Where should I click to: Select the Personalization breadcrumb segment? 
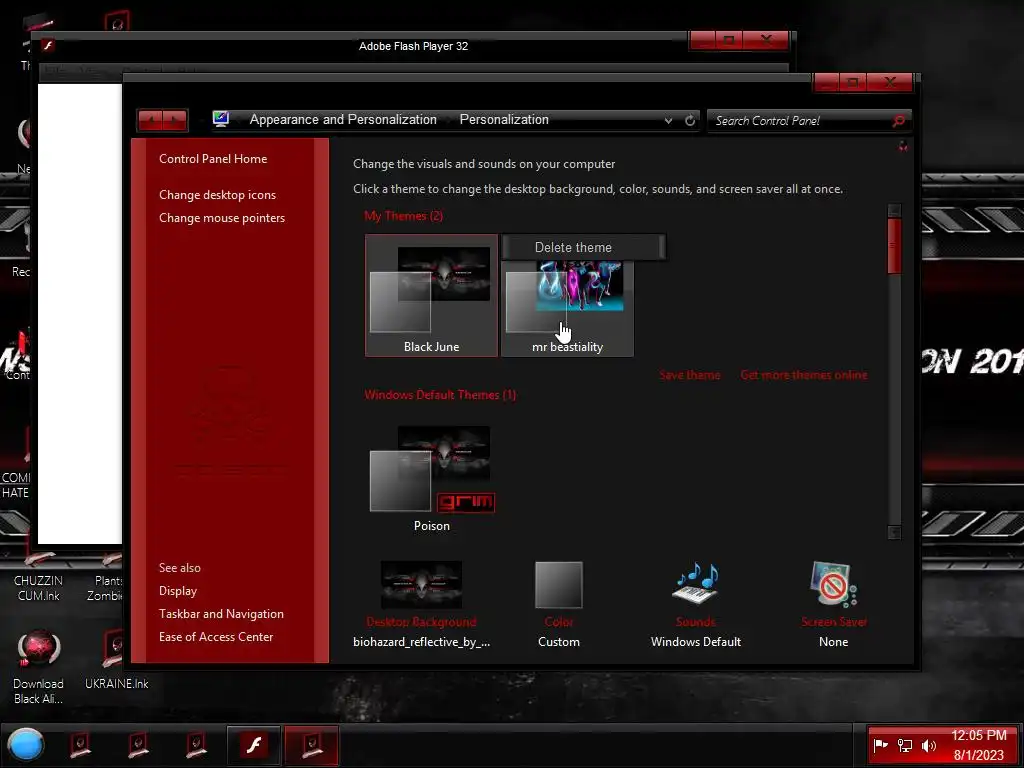coord(504,120)
